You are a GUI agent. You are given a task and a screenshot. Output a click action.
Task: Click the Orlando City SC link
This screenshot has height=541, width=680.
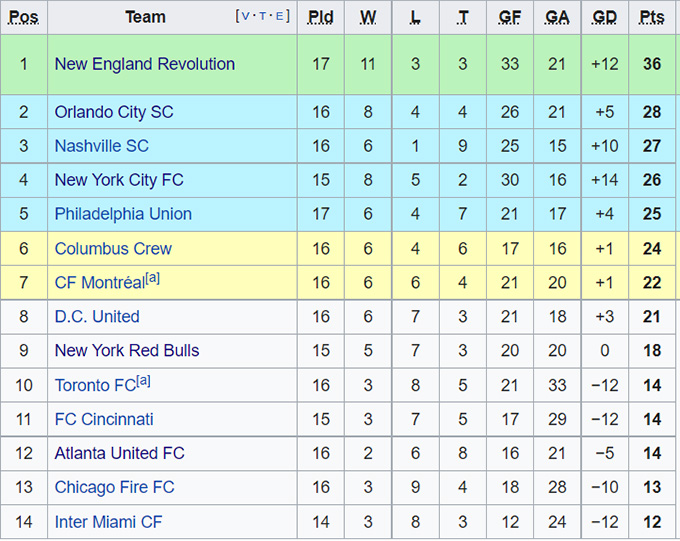113,112
